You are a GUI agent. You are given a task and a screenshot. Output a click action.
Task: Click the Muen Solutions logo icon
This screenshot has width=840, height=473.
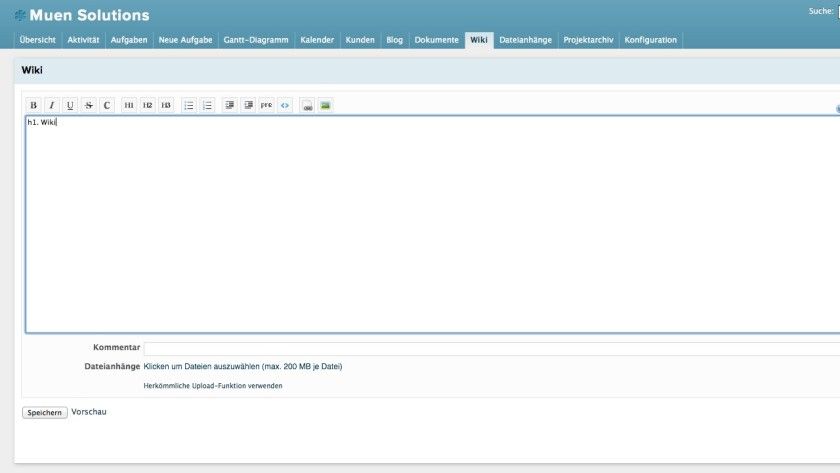tap(20, 16)
